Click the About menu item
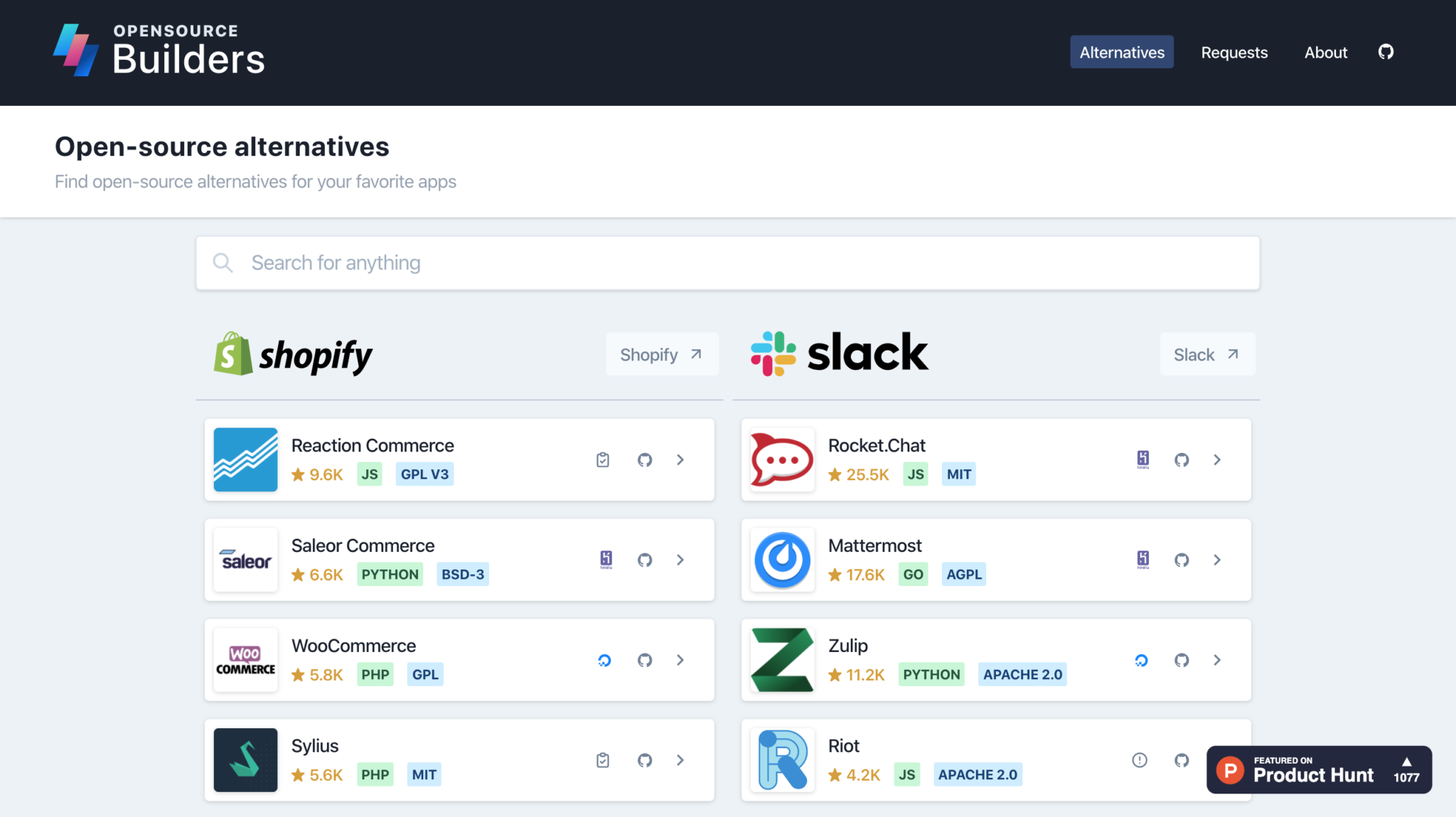The height and width of the screenshot is (817, 1456). point(1326,51)
